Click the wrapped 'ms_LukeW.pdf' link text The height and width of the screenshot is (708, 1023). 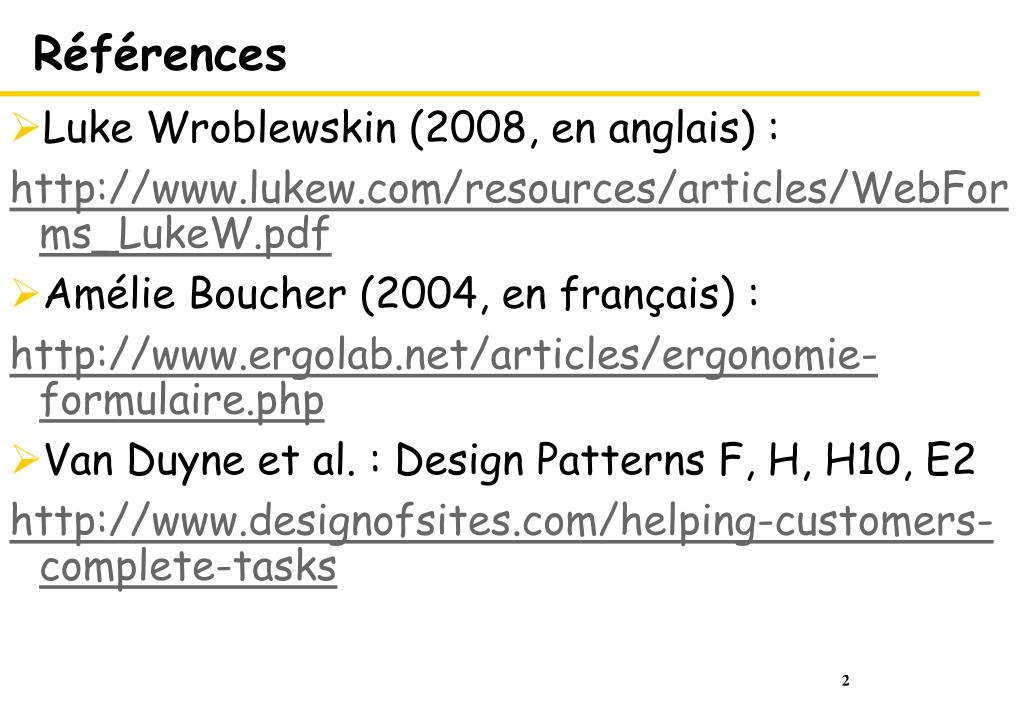(x=185, y=234)
